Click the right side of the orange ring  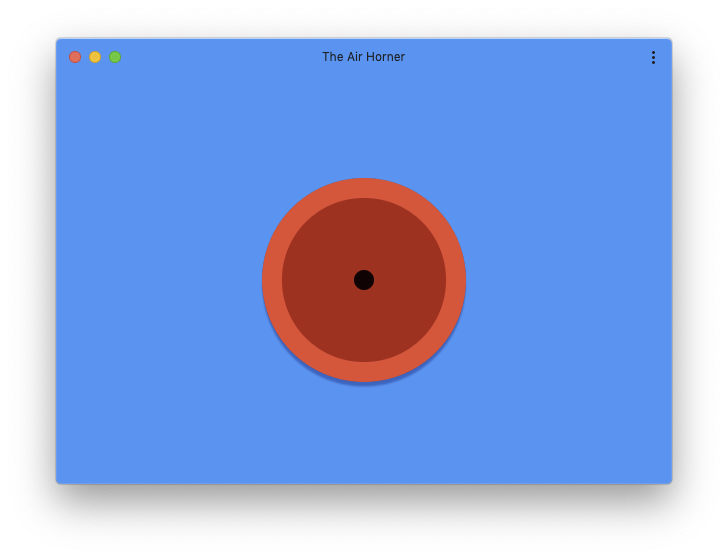(x=456, y=280)
